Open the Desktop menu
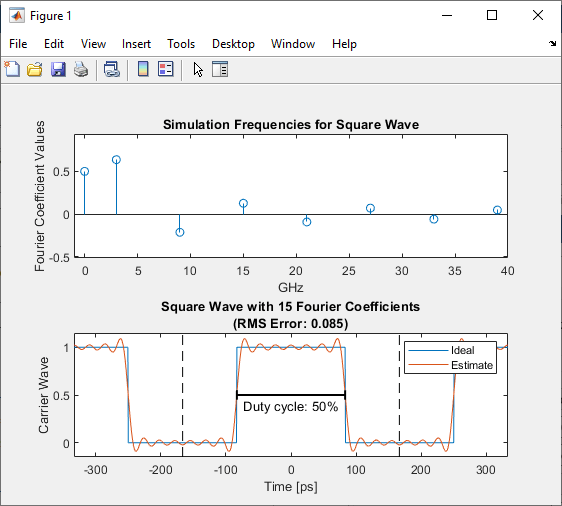The height and width of the screenshot is (506, 562). (233, 44)
